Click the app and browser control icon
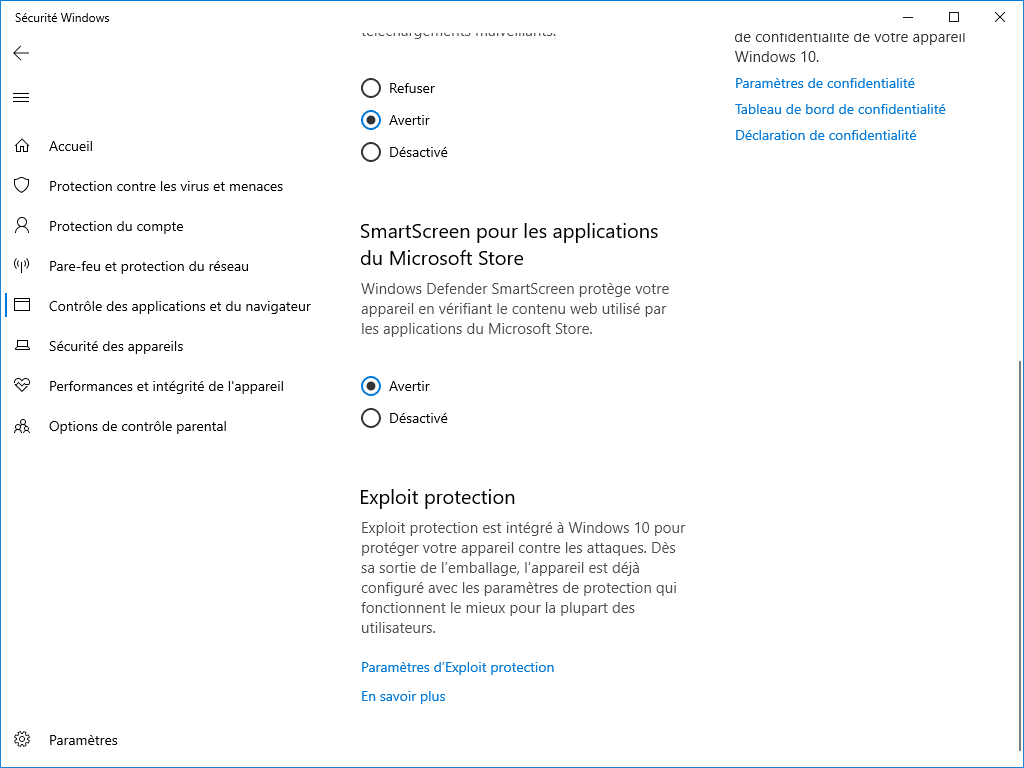The height and width of the screenshot is (768, 1024). [x=22, y=306]
